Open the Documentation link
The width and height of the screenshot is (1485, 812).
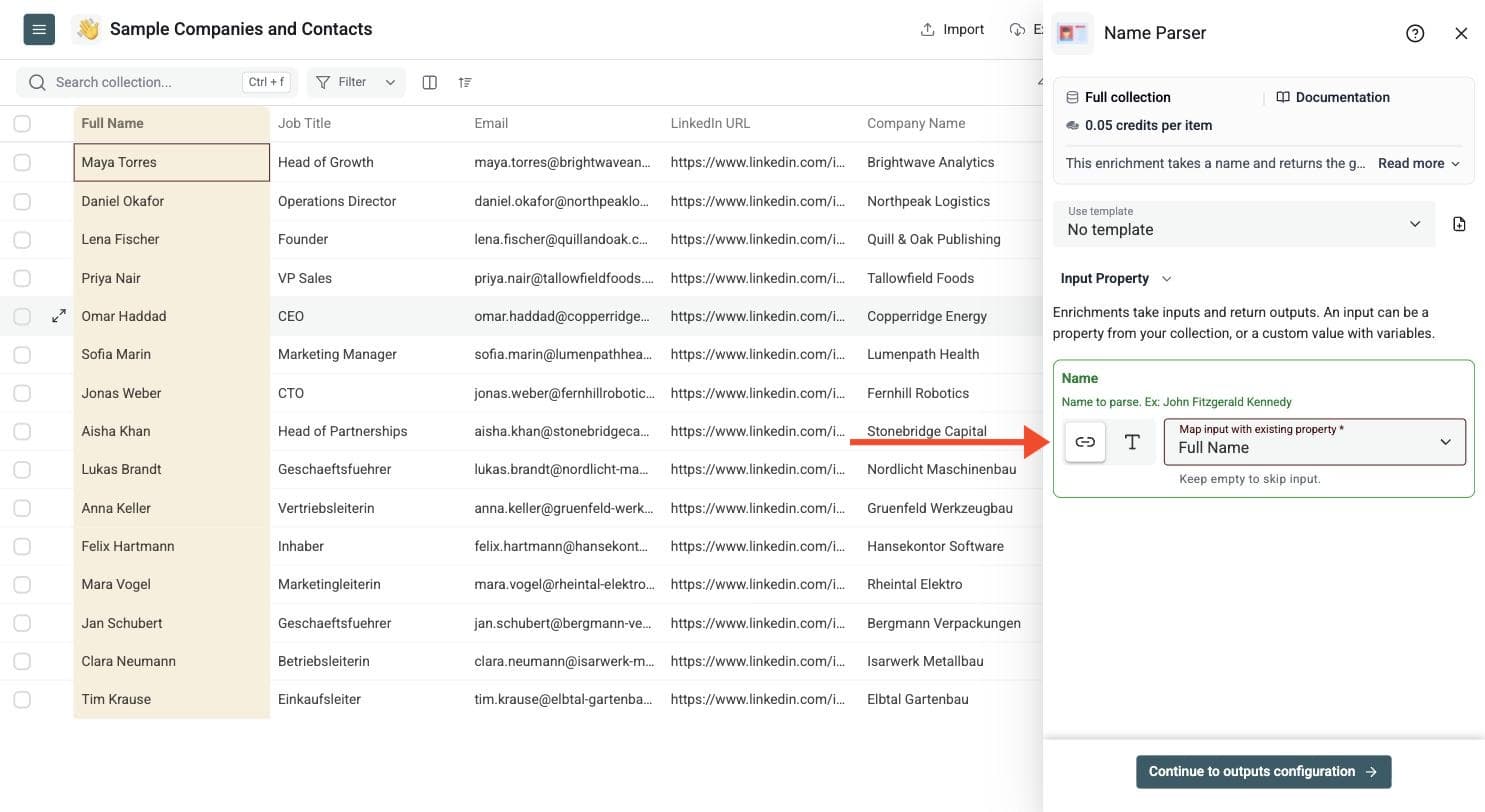click(1333, 97)
